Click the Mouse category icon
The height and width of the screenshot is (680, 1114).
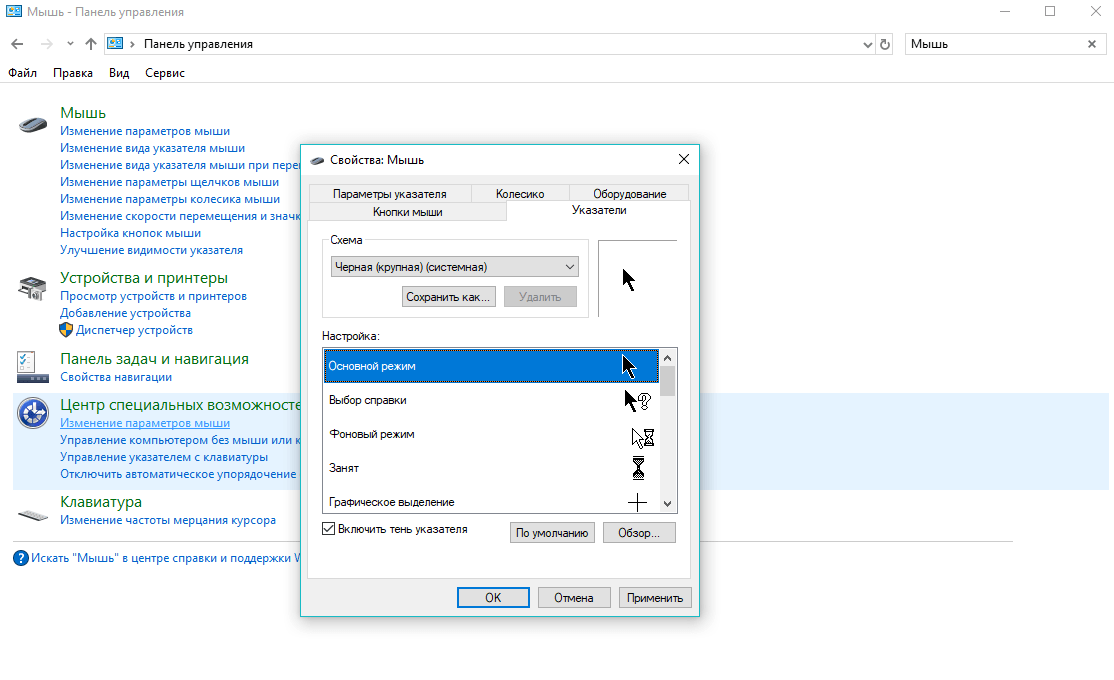coord(33,125)
